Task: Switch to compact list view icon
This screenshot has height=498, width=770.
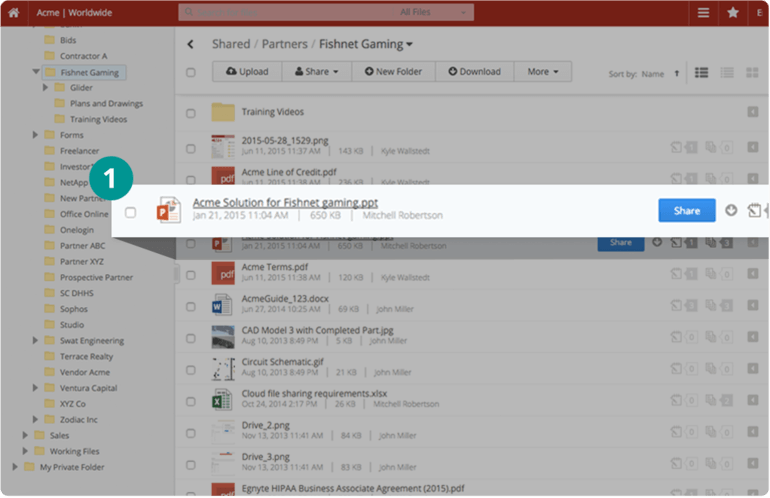Action: (727, 73)
